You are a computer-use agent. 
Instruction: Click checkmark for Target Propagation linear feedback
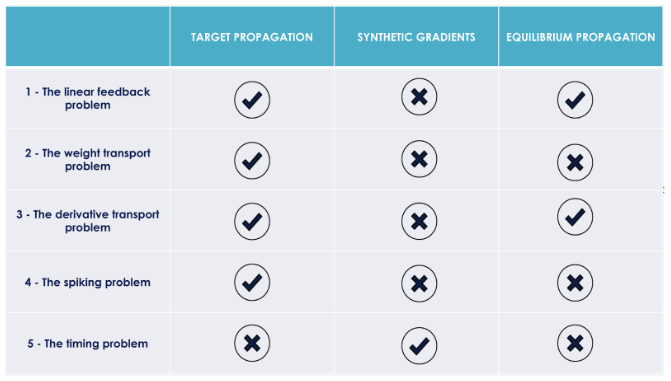(x=252, y=100)
